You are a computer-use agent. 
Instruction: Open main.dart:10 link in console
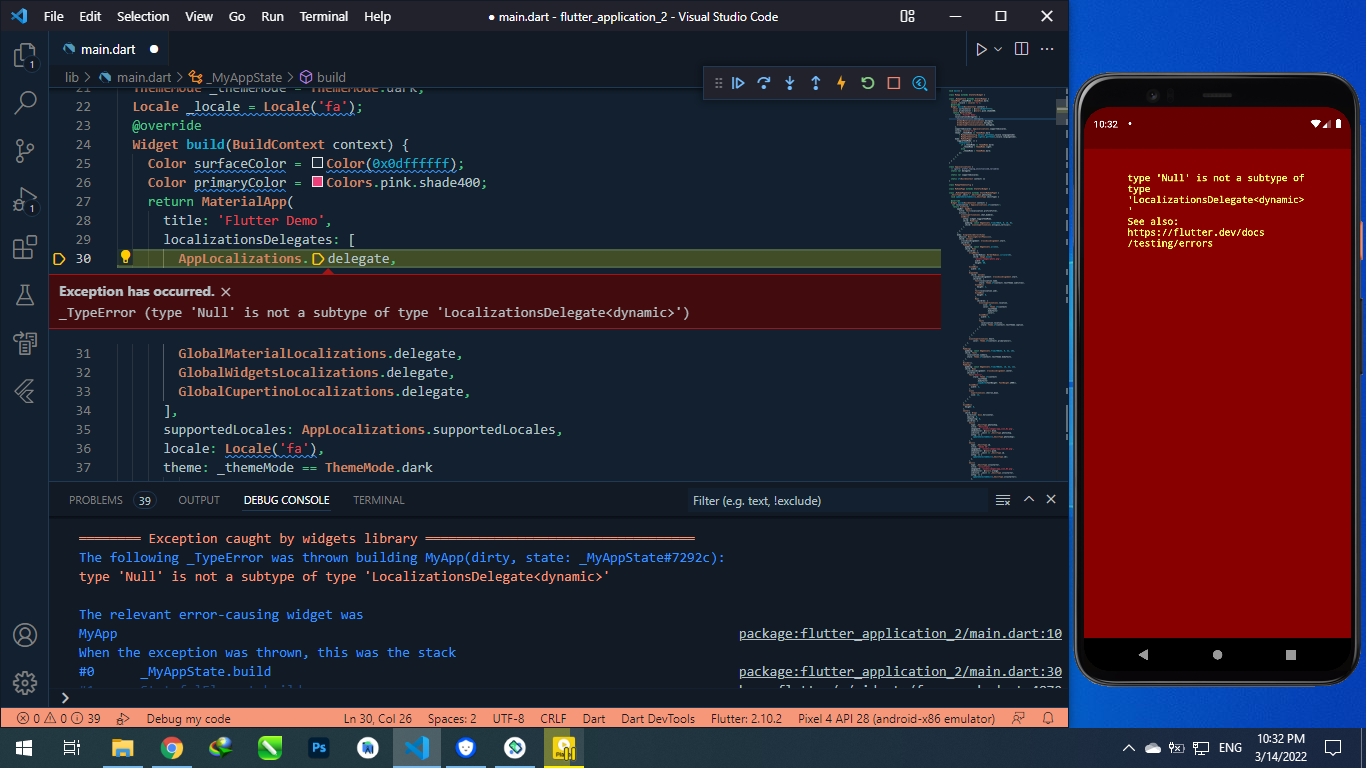click(x=900, y=633)
